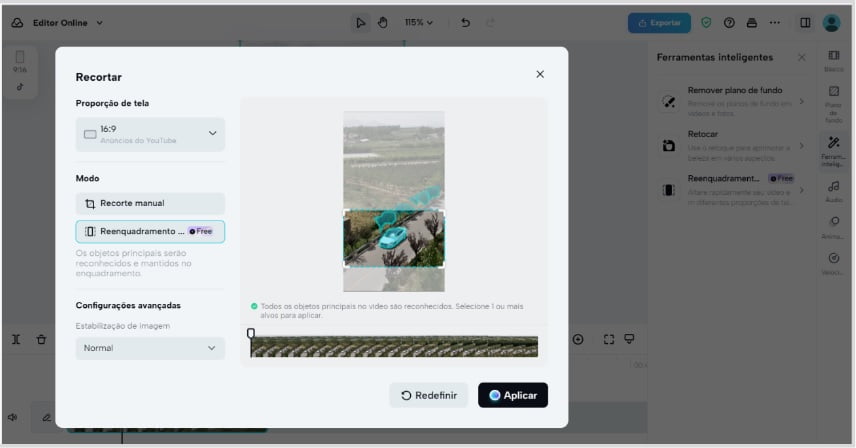Click the status message about recognized objects
The image size is (856, 448).
coord(391,310)
